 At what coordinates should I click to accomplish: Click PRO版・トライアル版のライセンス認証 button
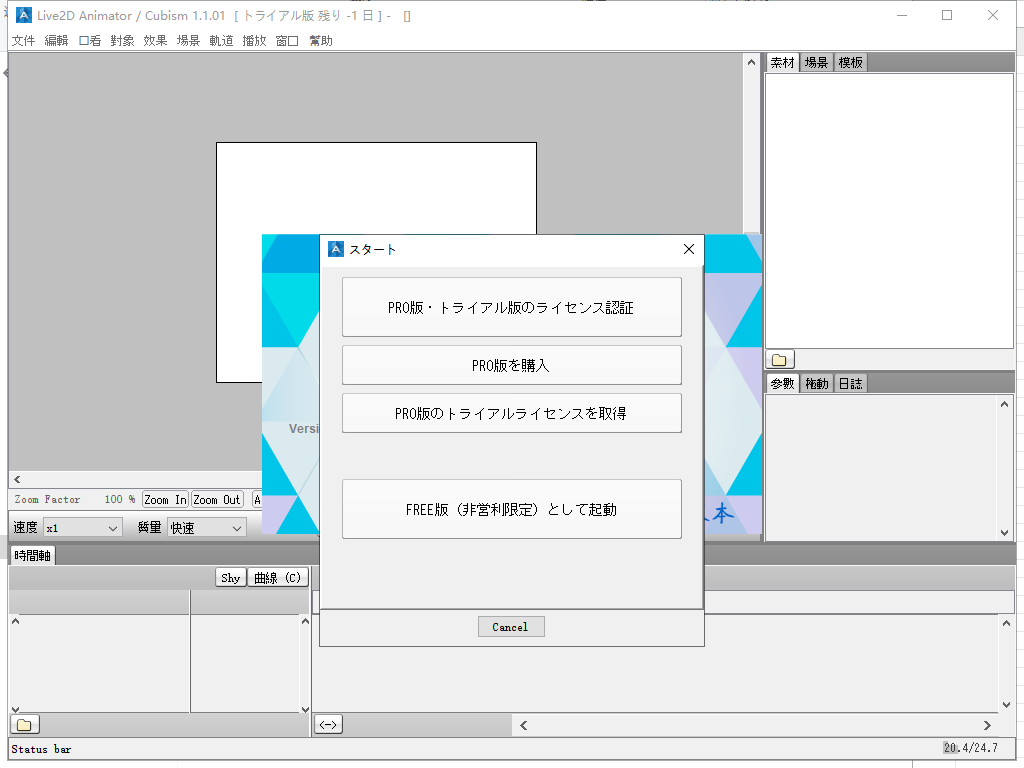coord(511,307)
